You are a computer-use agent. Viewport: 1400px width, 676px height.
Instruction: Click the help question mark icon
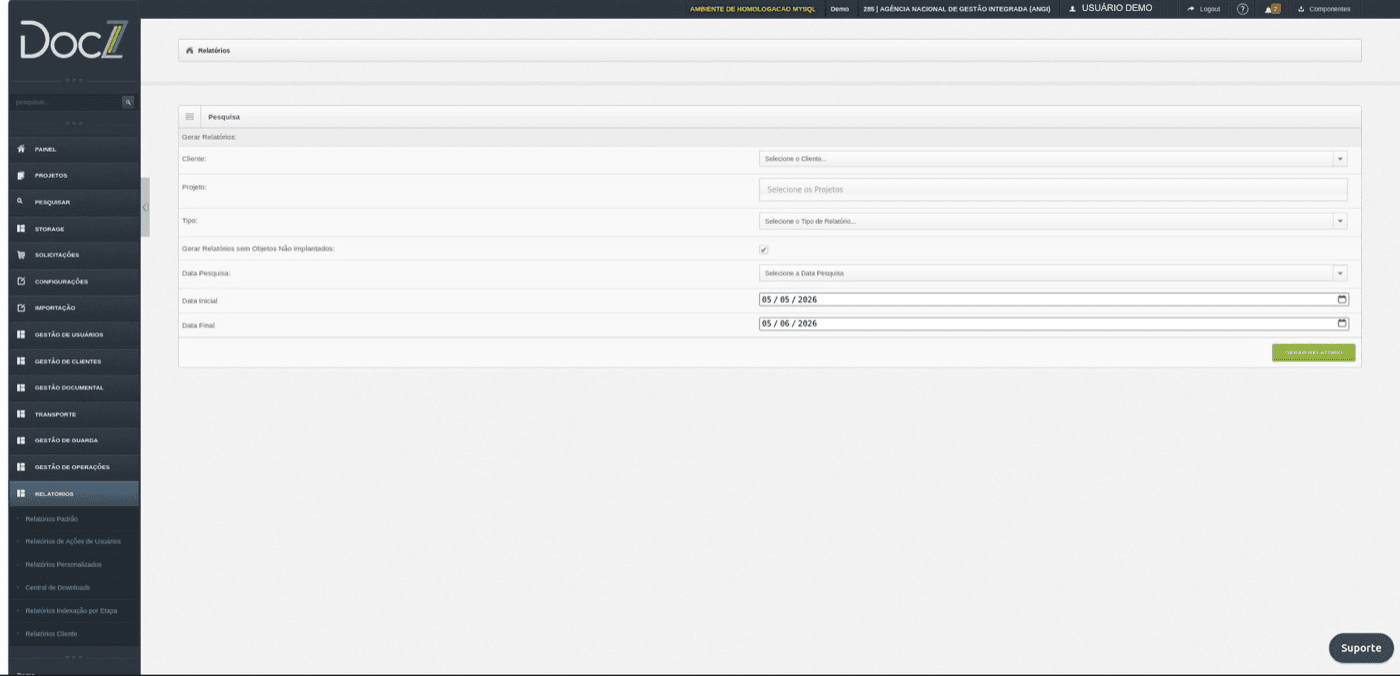(x=1242, y=9)
